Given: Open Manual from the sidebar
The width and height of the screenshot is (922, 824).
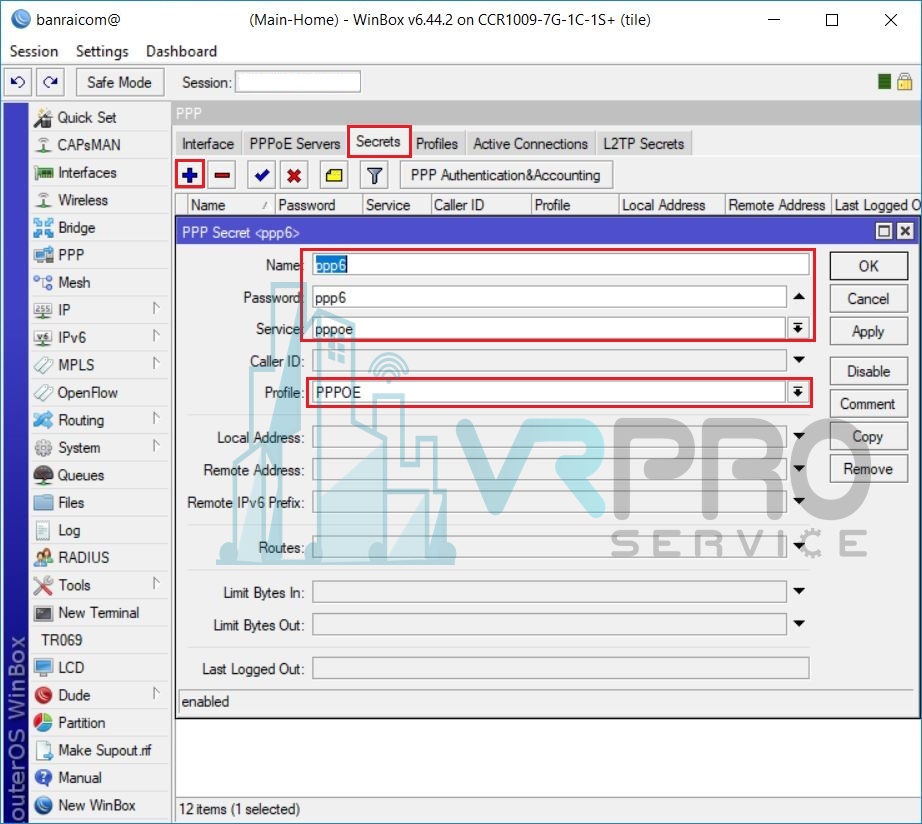Looking at the screenshot, I should tap(80, 778).
